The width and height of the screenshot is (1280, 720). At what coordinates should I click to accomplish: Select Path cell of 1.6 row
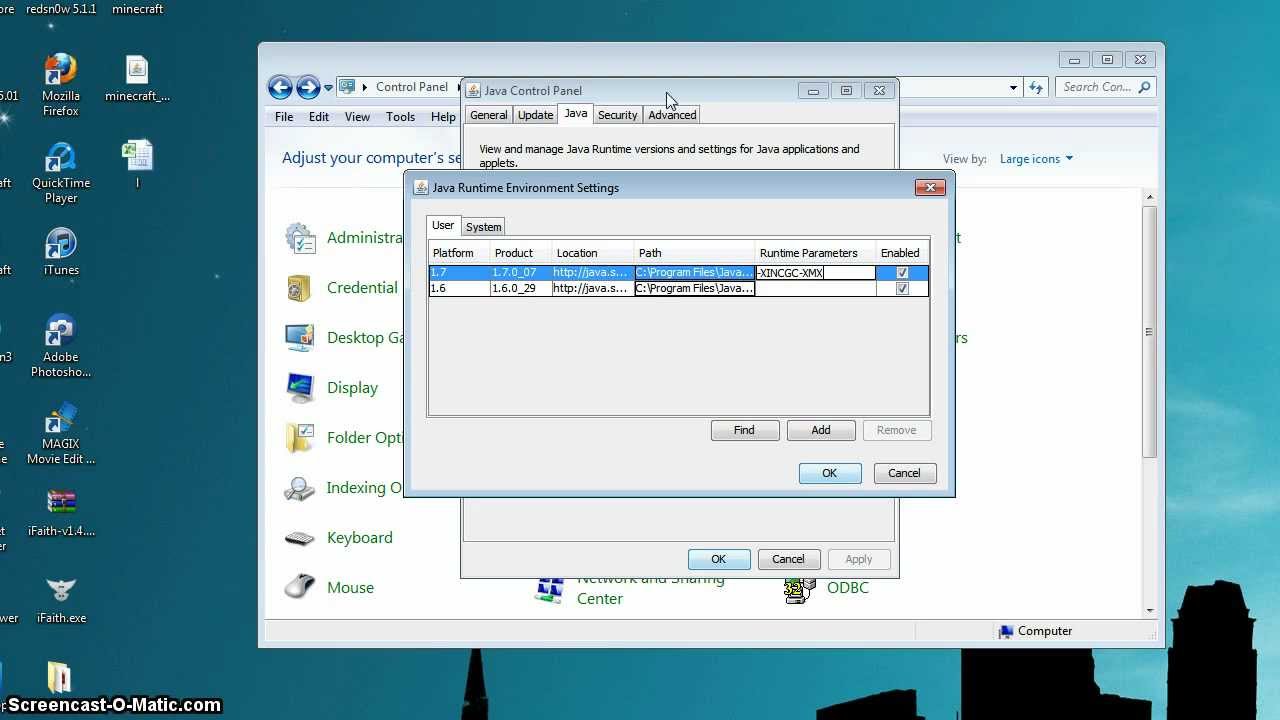point(694,289)
